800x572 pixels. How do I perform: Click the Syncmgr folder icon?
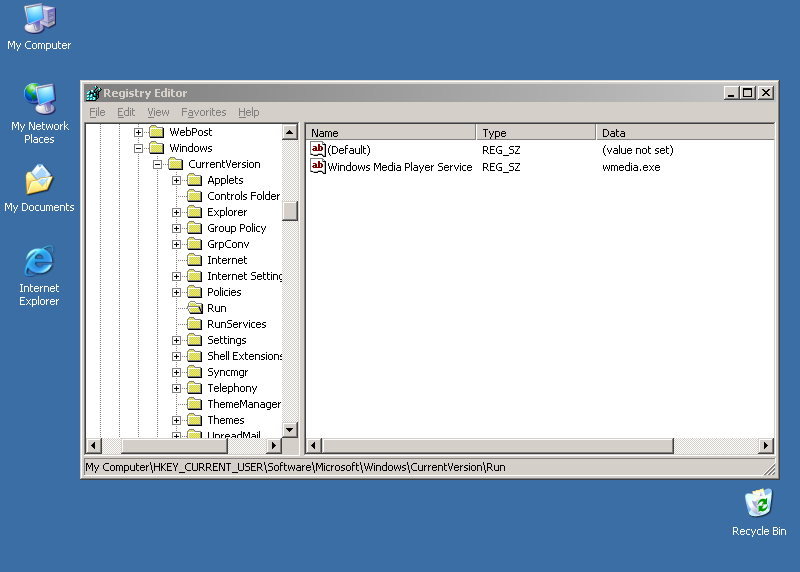[x=194, y=372]
